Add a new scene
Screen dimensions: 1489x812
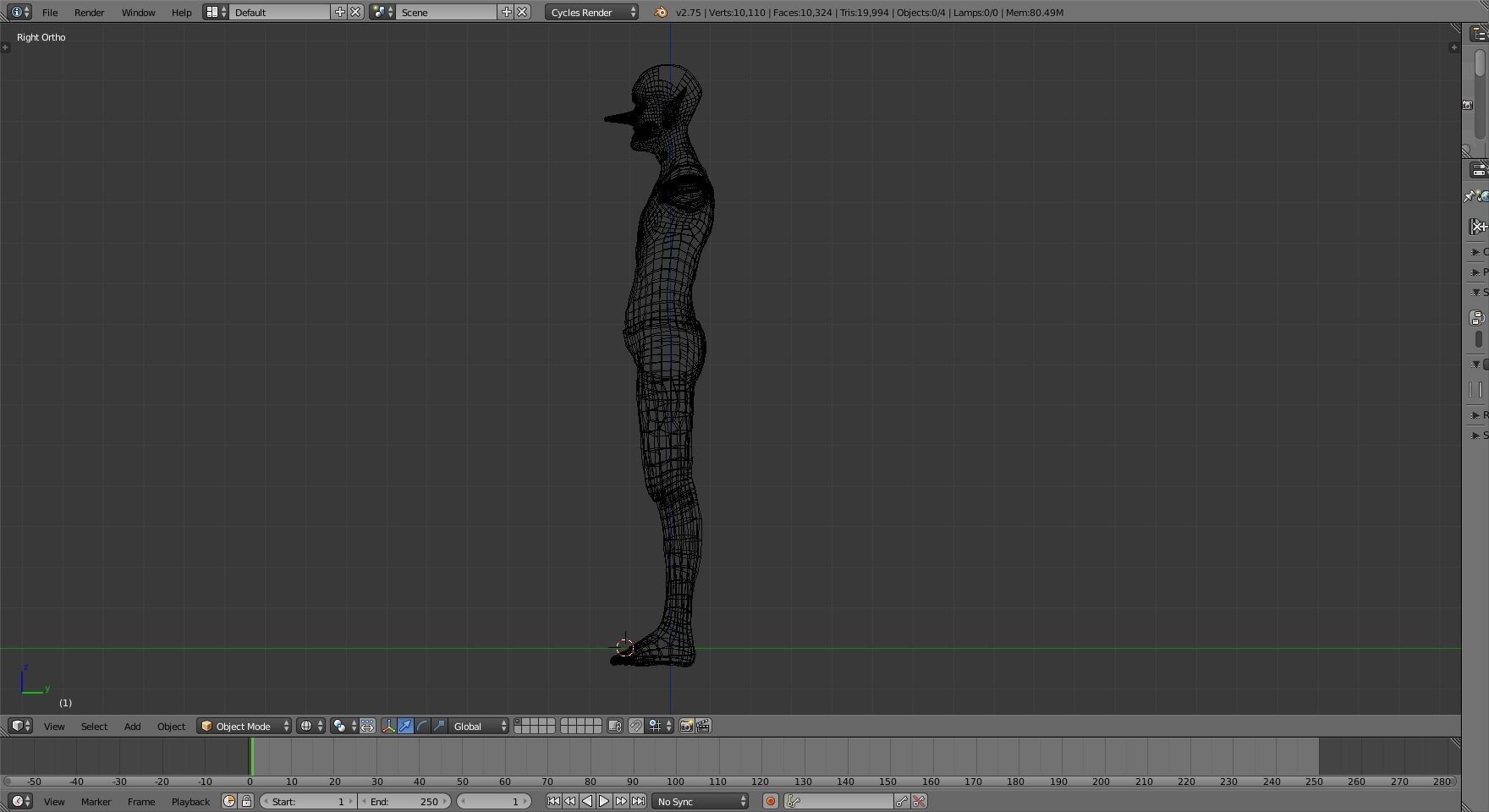point(506,12)
